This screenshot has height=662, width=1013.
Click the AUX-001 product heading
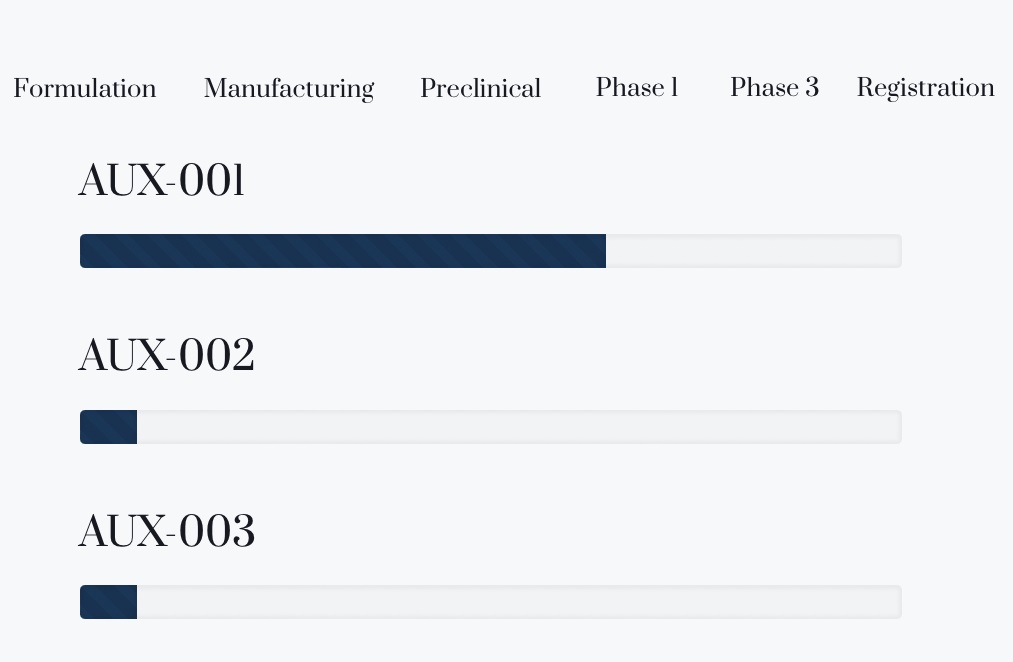[x=162, y=182]
